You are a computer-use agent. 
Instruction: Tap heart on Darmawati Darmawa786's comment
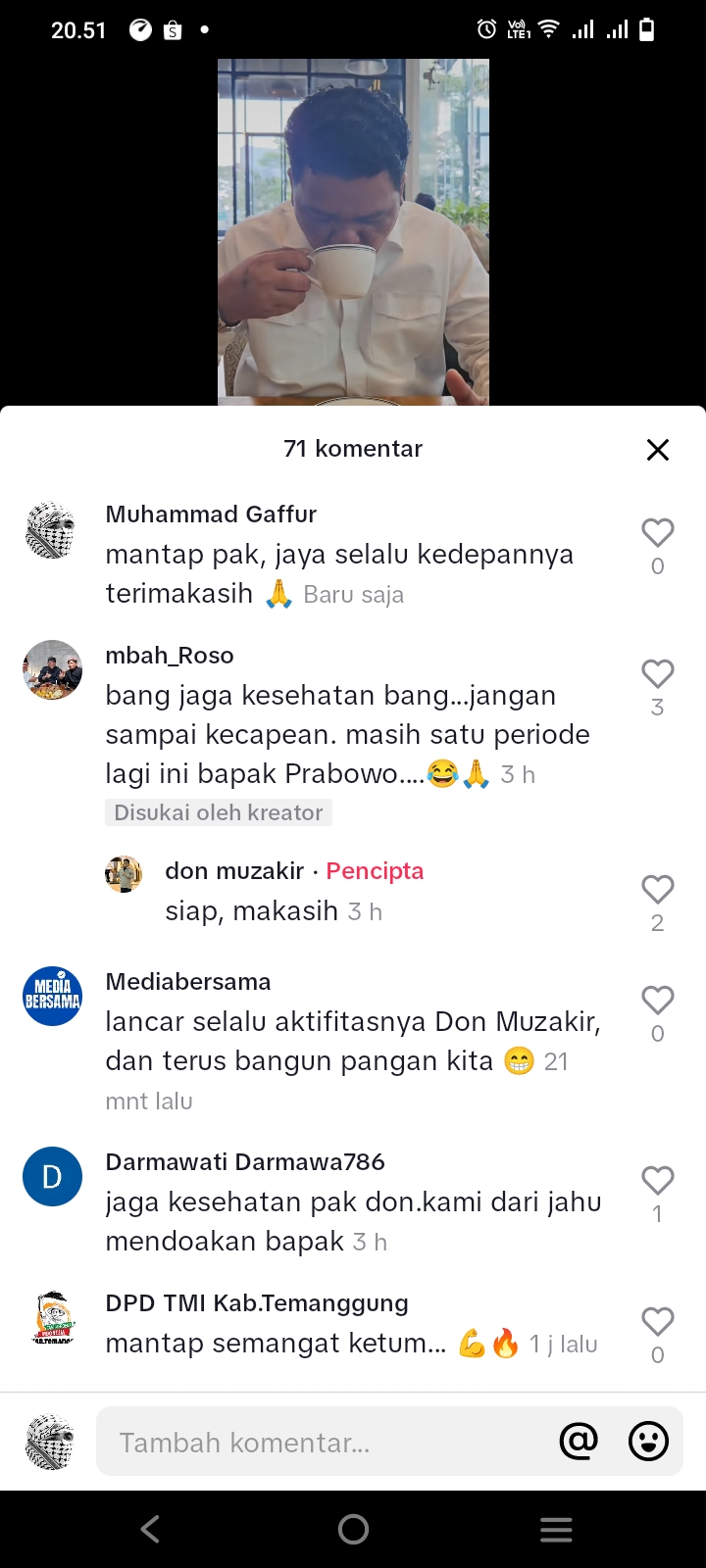(x=657, y=1180)
